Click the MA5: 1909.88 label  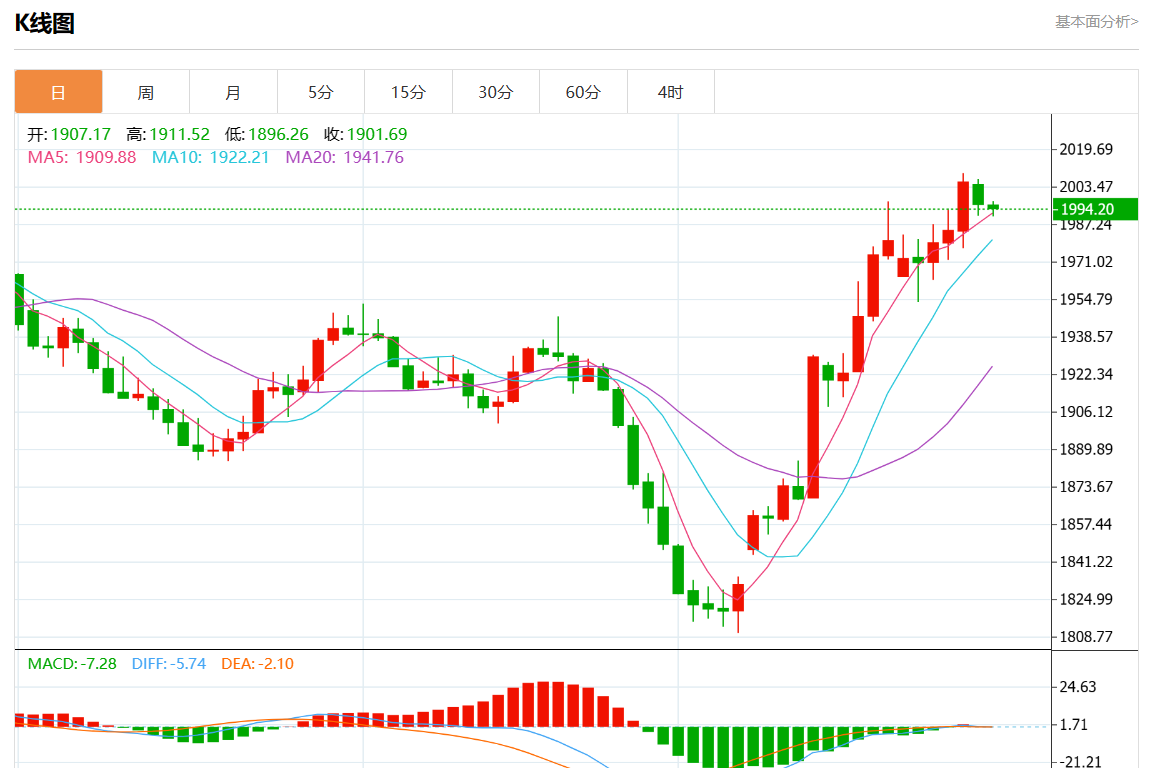click(82, 157)
